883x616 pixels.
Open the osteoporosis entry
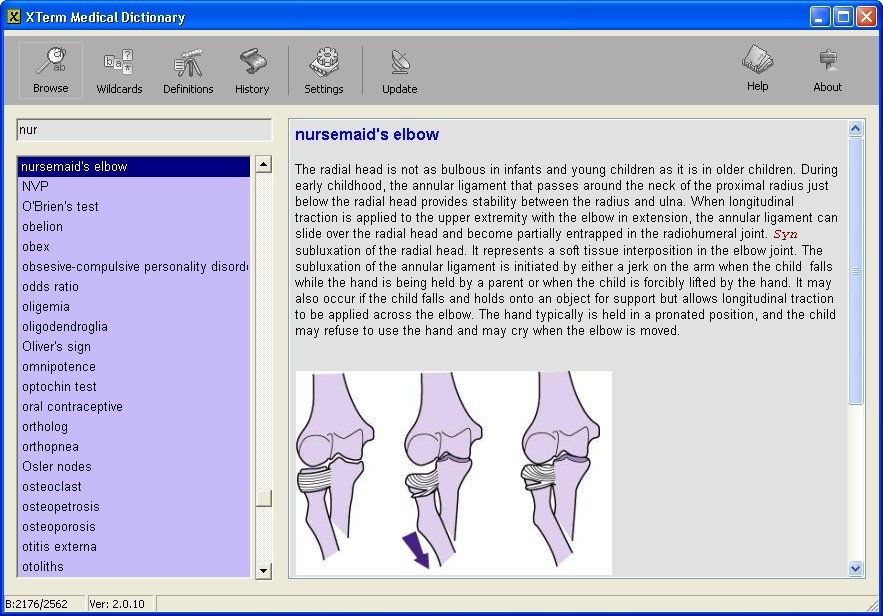61,526
